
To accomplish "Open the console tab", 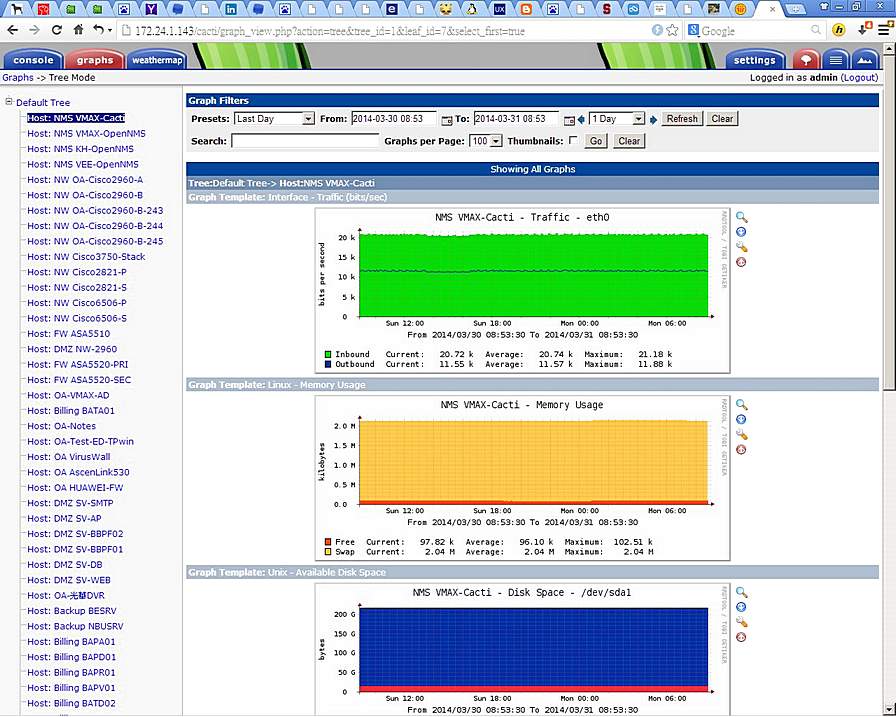I will coord(33,60).
